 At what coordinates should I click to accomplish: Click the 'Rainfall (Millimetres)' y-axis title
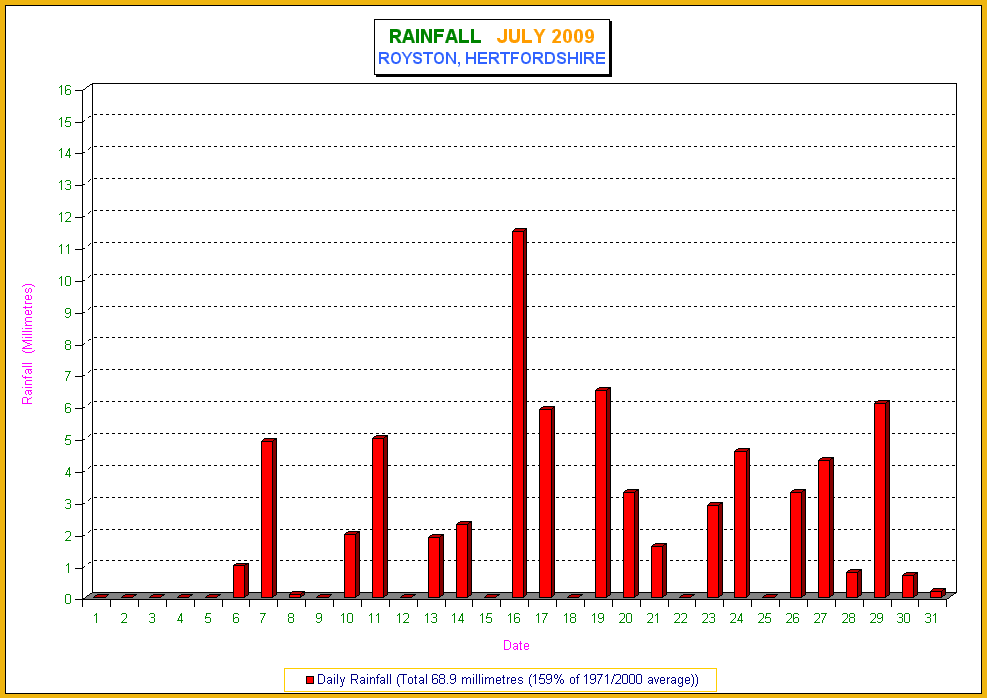click(x=28, y=344)
